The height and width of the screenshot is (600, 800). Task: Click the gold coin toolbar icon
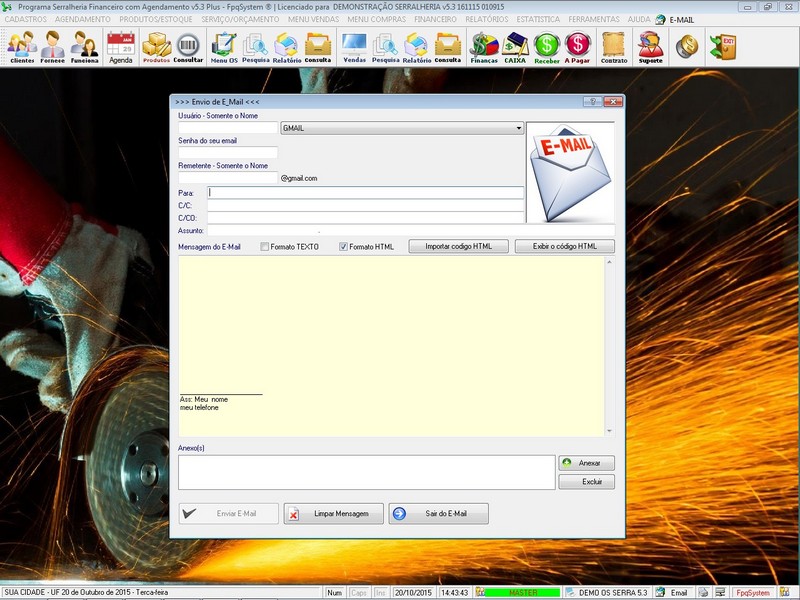pos(687,46)
